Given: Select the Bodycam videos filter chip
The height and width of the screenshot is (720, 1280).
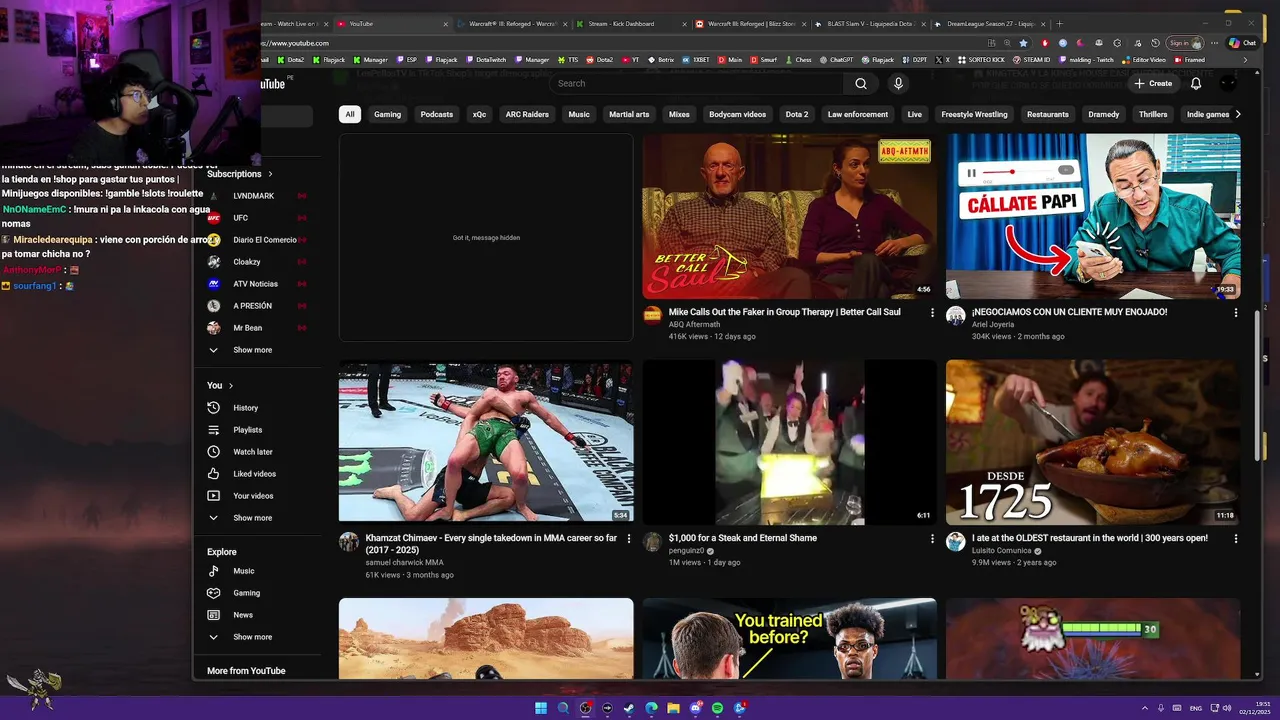Looking at the screenshot, I should (x=738, y=114).
